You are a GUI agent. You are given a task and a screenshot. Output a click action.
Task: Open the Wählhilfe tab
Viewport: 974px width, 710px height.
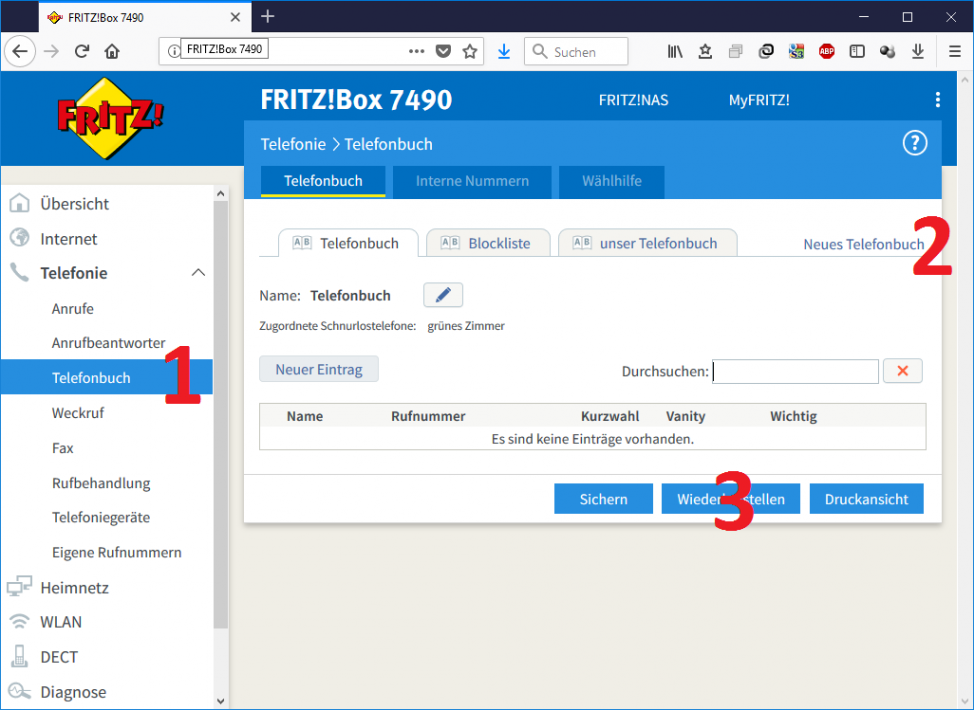(x=612, y=181)
